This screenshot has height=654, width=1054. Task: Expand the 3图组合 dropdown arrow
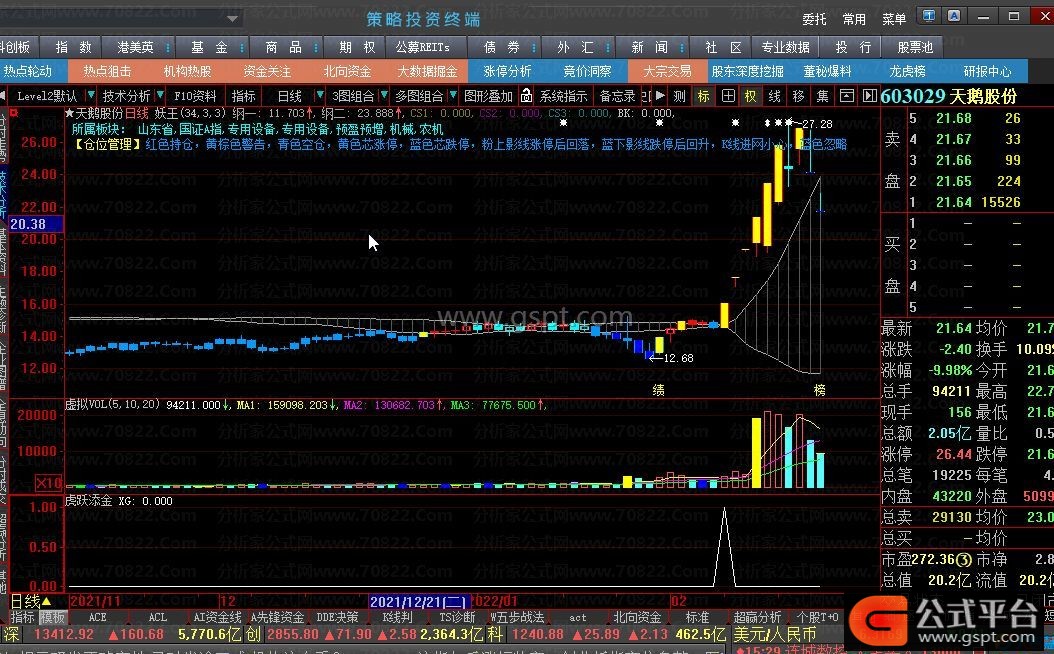[383, 95]
